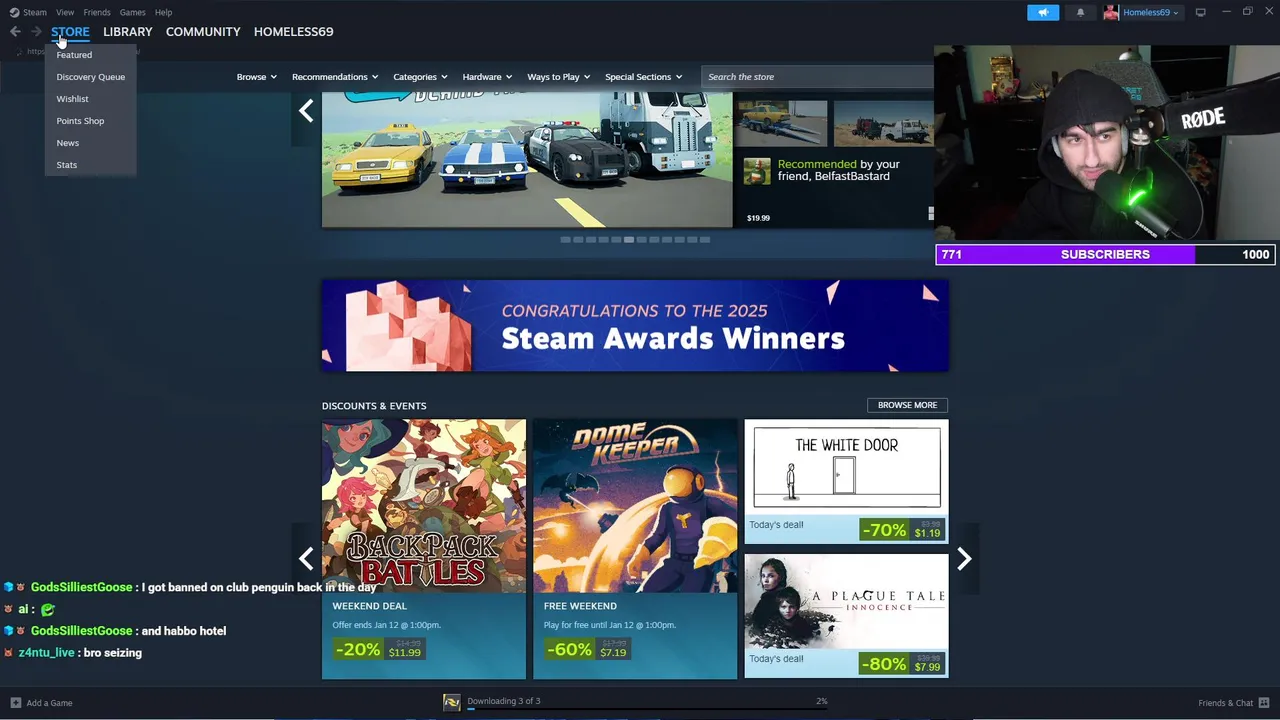Screen dimensions: 1280x720
Task: Open the Friends & Chat icon
Action: (x=1264, y=703)
